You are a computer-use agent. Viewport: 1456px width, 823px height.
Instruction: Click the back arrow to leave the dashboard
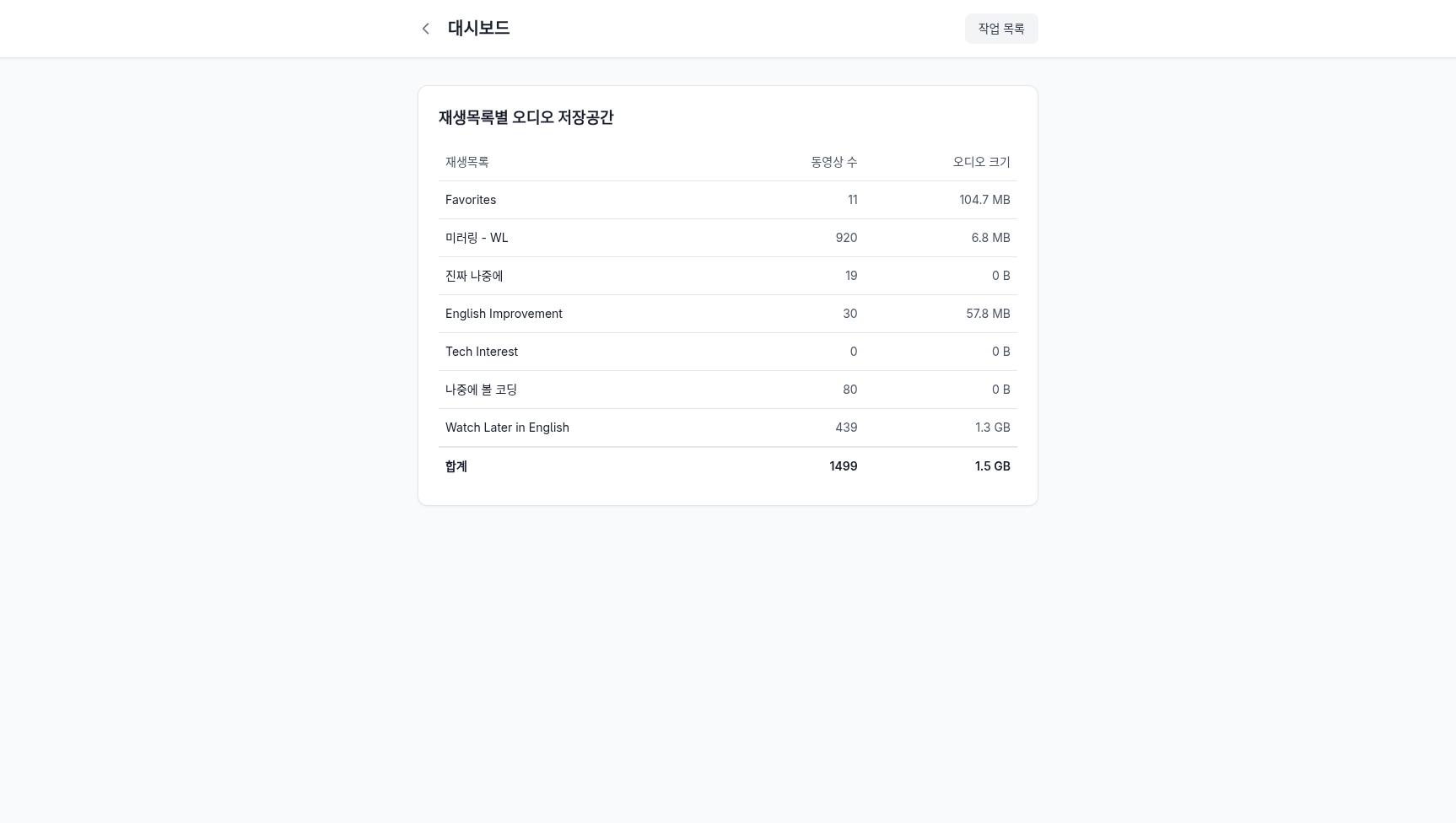(x=426, y=28)
